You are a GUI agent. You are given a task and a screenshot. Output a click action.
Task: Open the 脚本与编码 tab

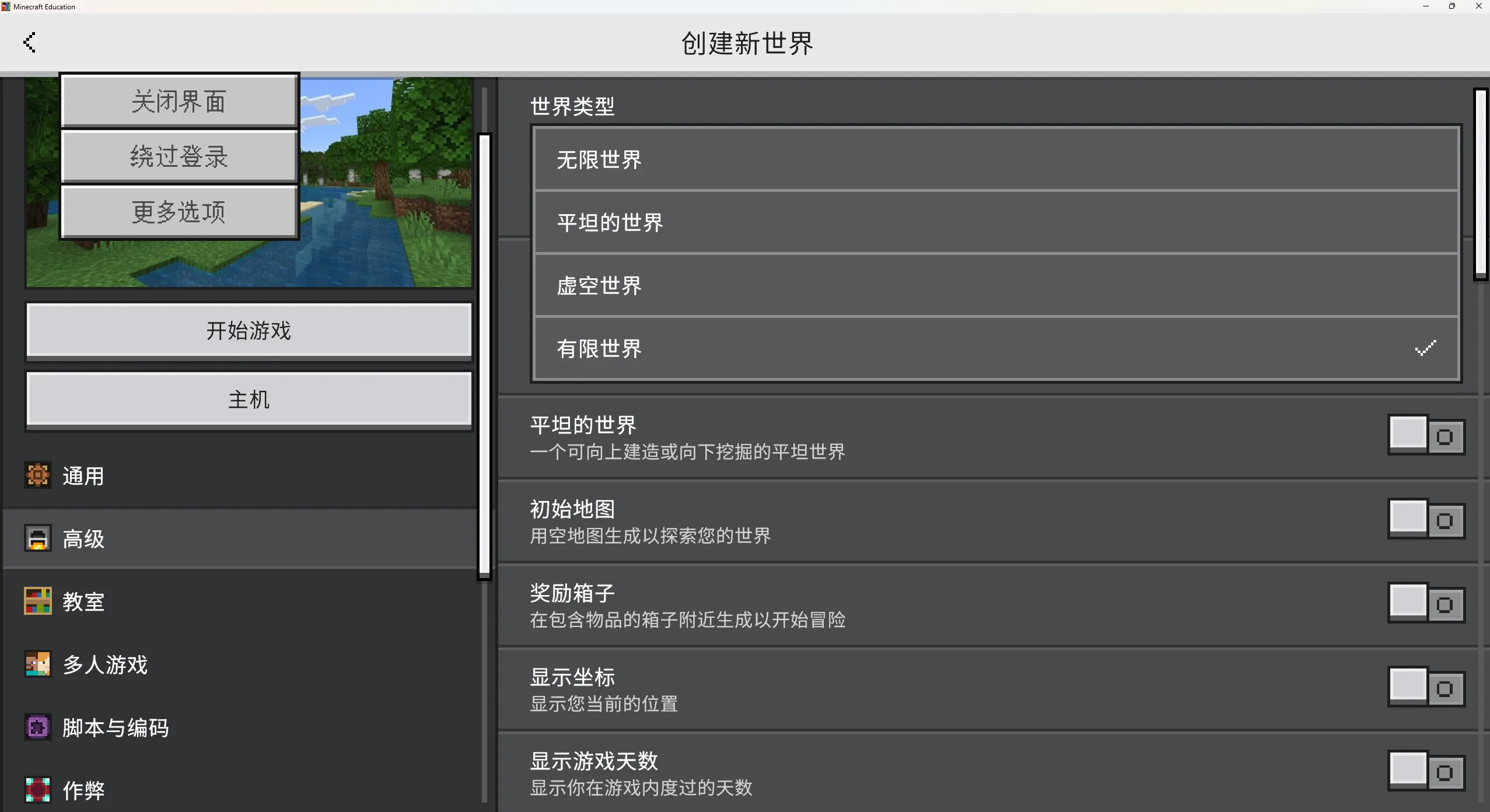pos(240,727)
